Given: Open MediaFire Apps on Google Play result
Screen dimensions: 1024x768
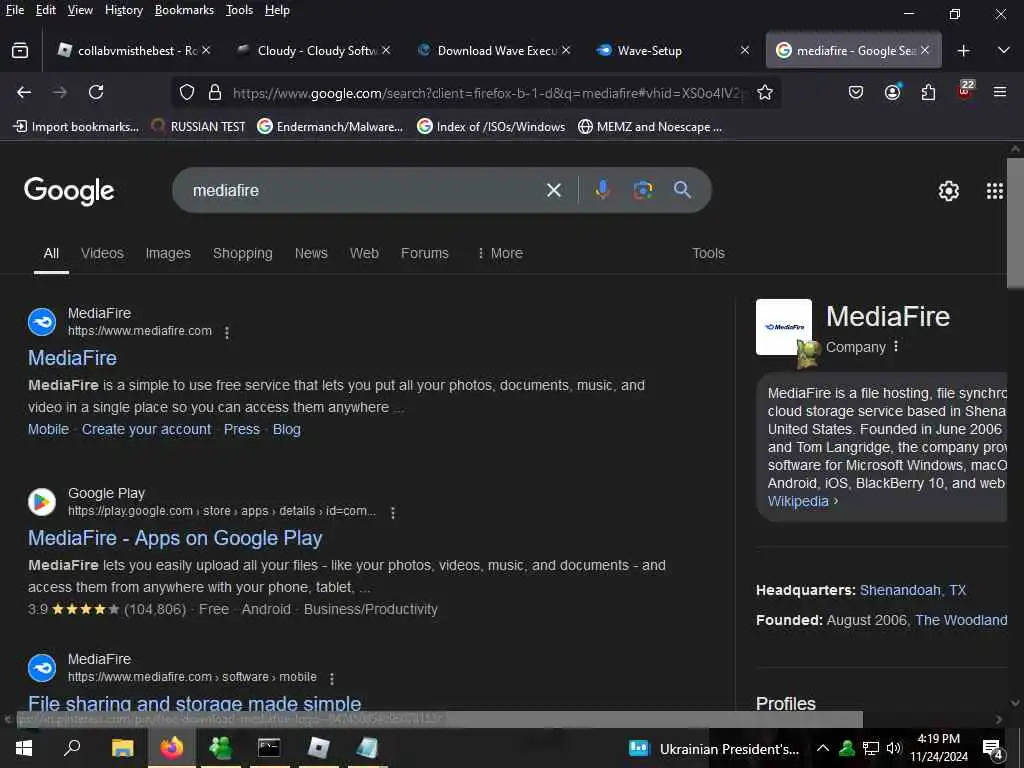Looking at the screenshot, I should coord(175,538).
